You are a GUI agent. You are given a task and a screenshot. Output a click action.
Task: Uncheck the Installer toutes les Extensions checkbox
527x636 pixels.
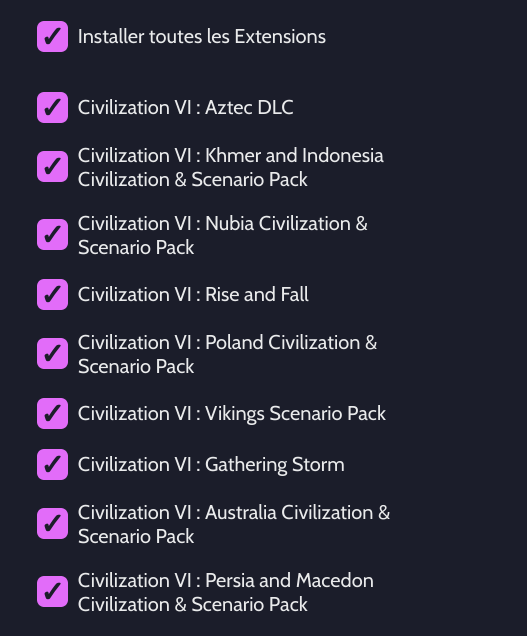pos(52,37)
